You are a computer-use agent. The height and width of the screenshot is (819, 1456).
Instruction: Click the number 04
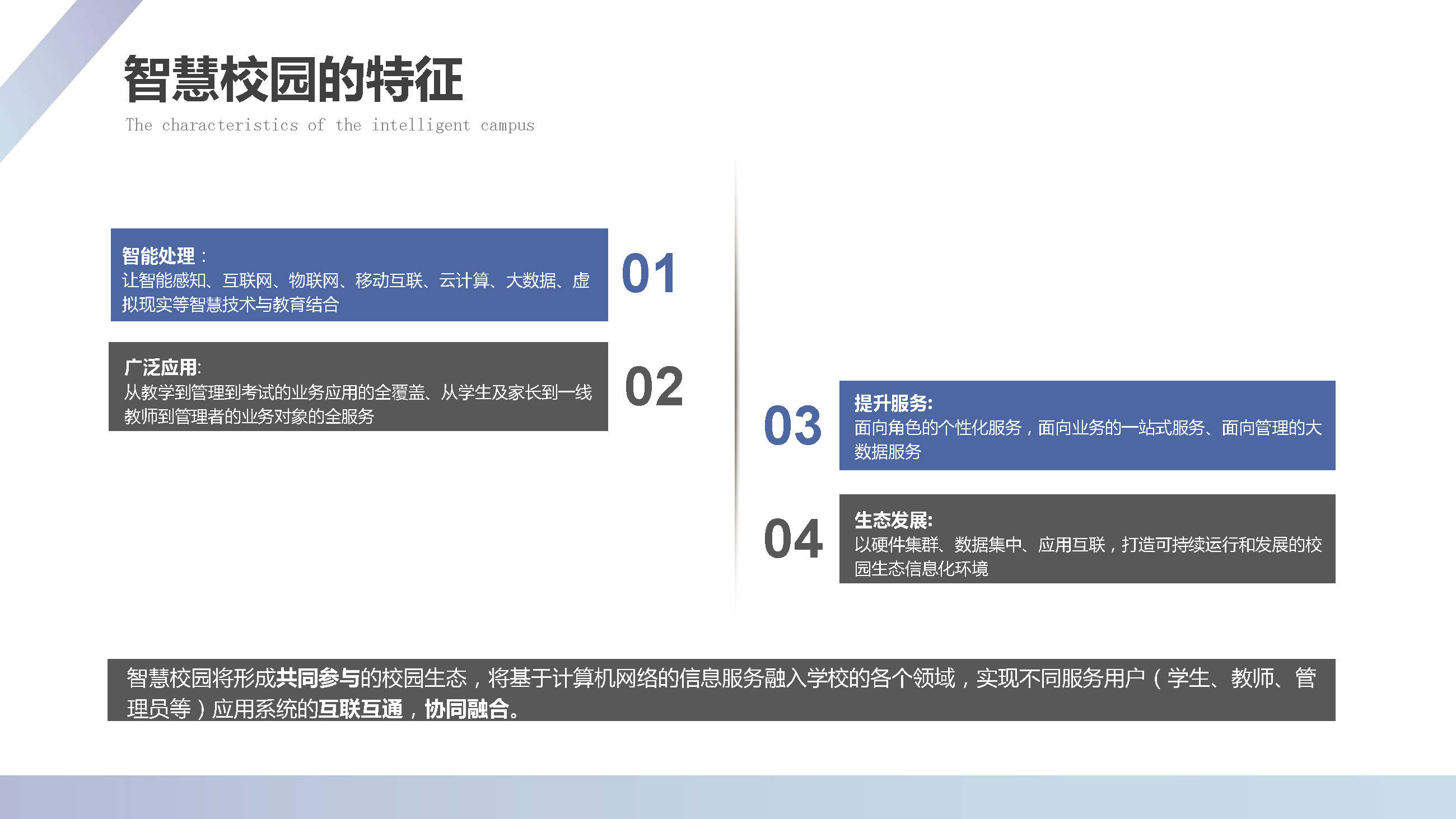click(792, 539)
